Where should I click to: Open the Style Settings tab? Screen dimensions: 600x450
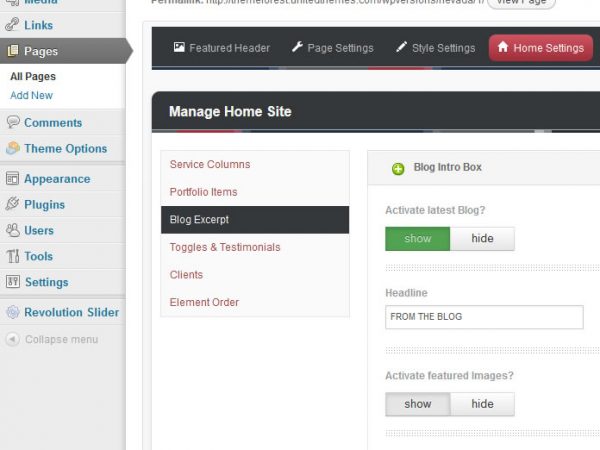pos(434,48)
